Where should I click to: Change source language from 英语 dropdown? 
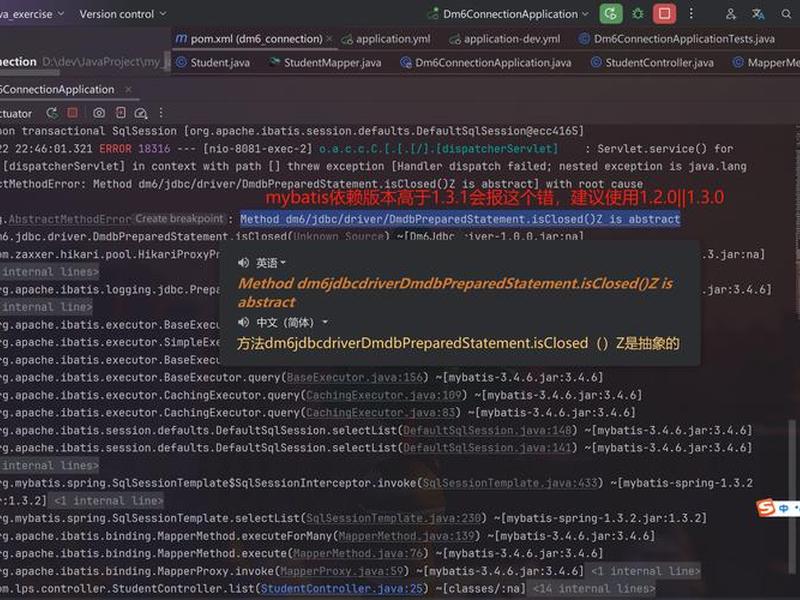(270, 263)
